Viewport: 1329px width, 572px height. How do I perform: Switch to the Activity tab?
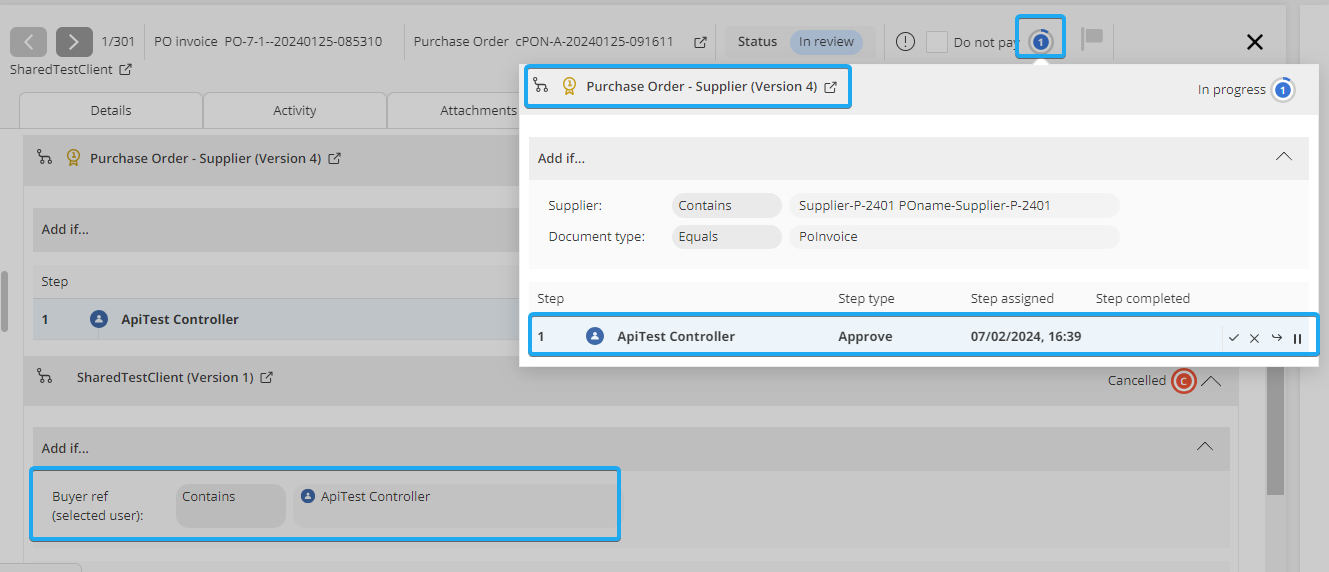[x=294, y=110]
